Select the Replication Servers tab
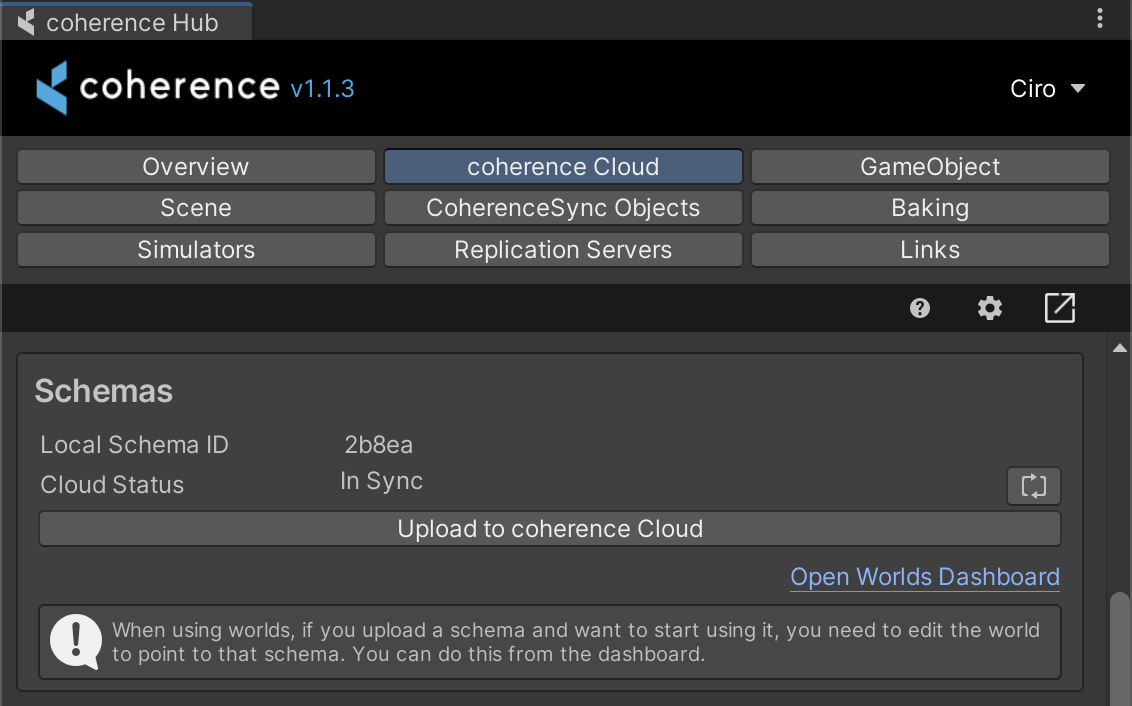Image resolution: width=1132 pixels, height=706 pixels. 563,250
